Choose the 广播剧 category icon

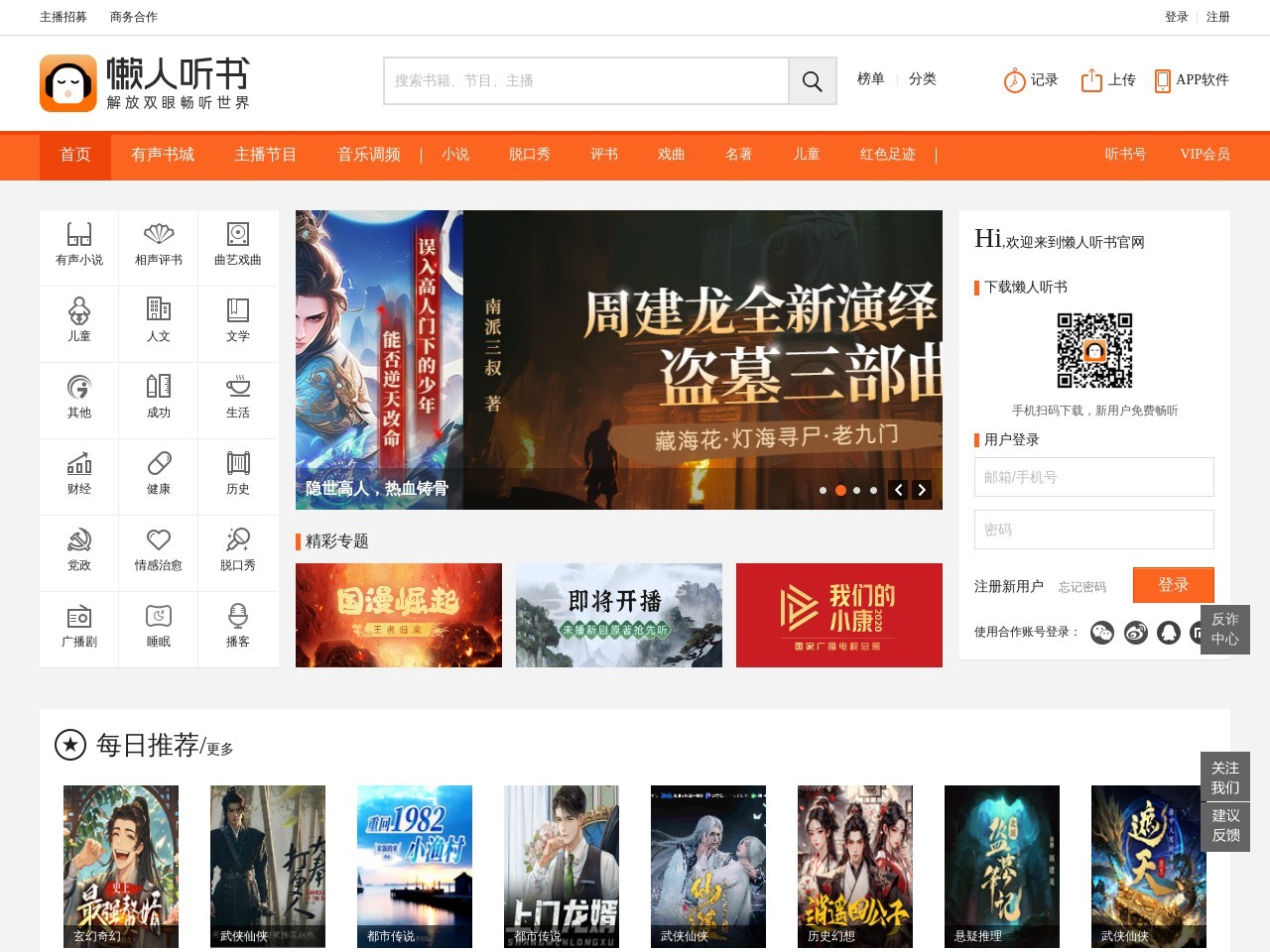tap(79, 616)
